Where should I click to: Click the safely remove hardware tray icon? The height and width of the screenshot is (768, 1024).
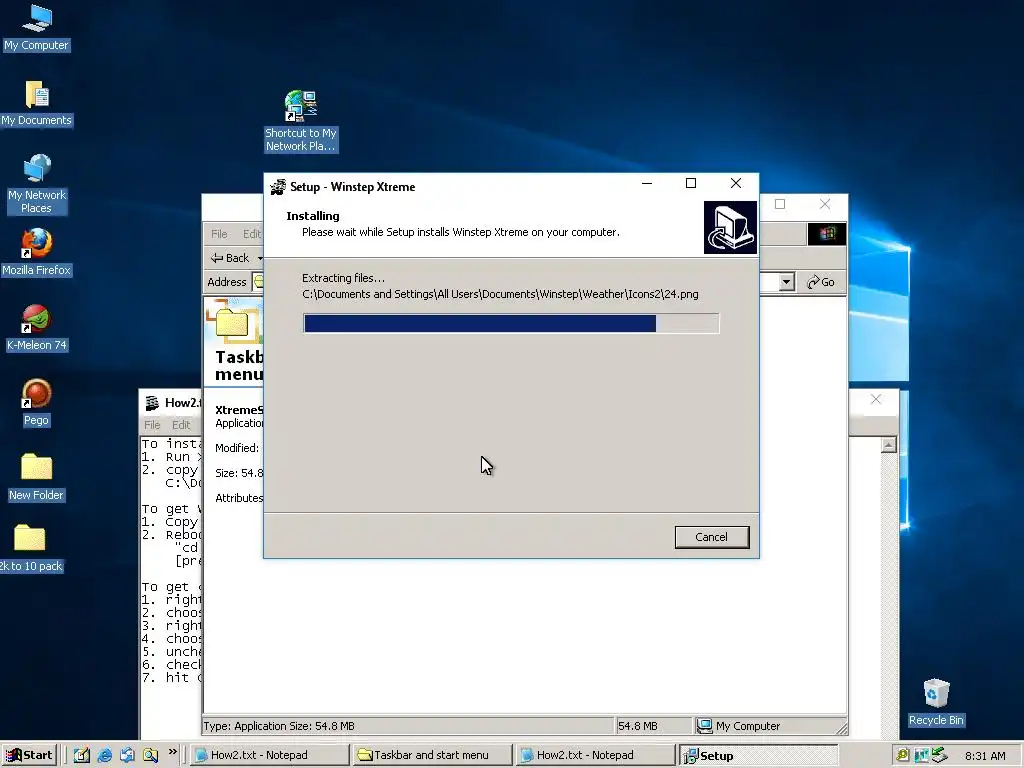pos(940,755)
